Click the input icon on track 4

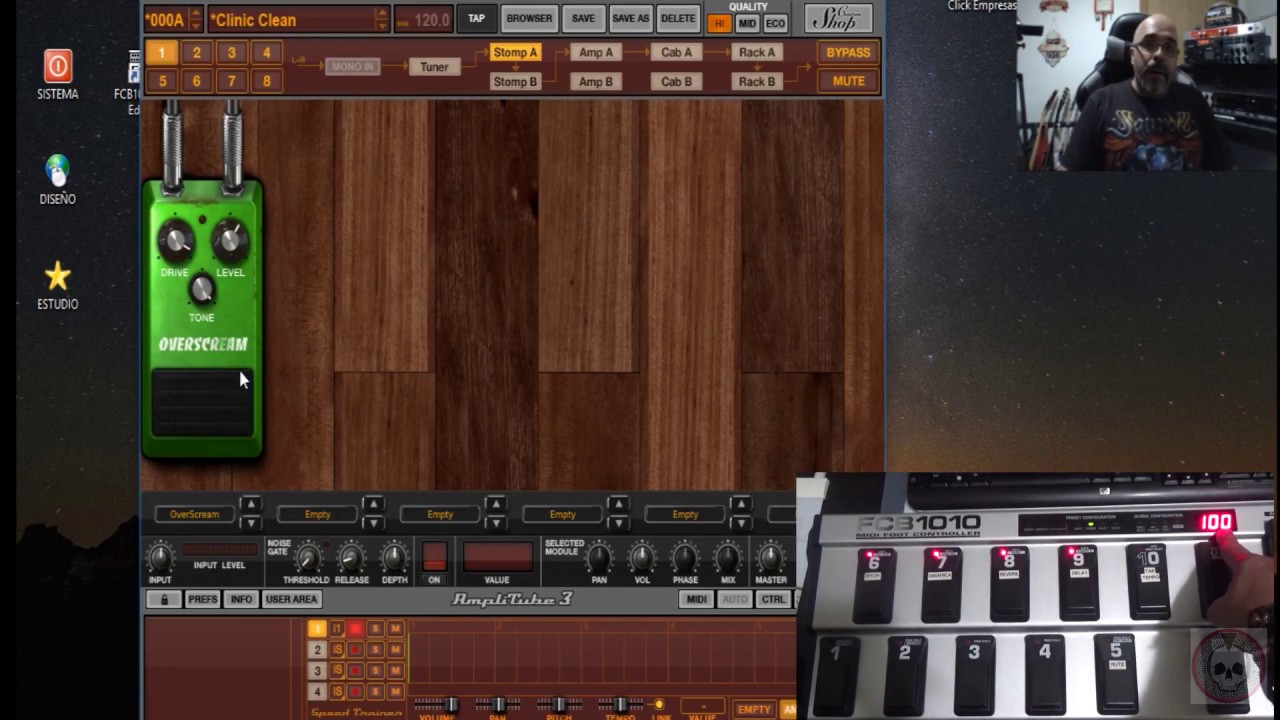[337, 691]
